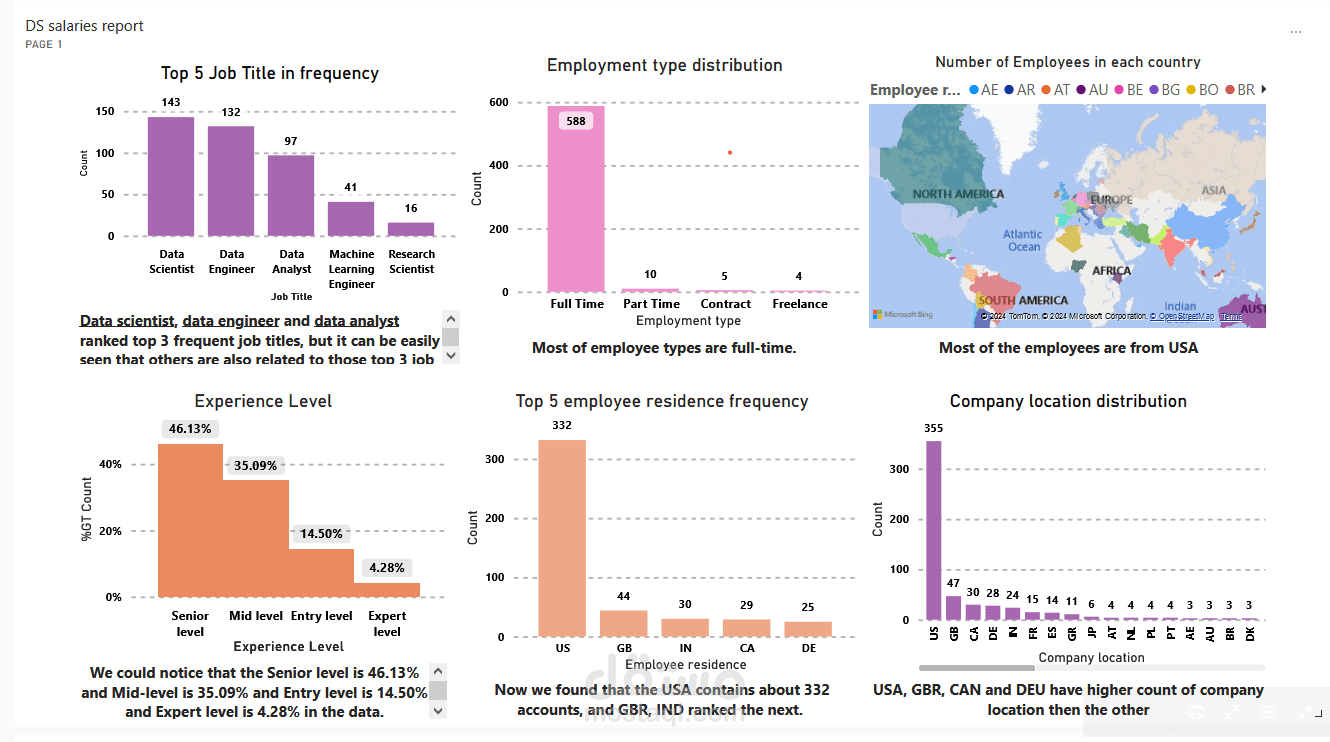Click the NORTH AMERICA label on the map

[x=957, y=194]
